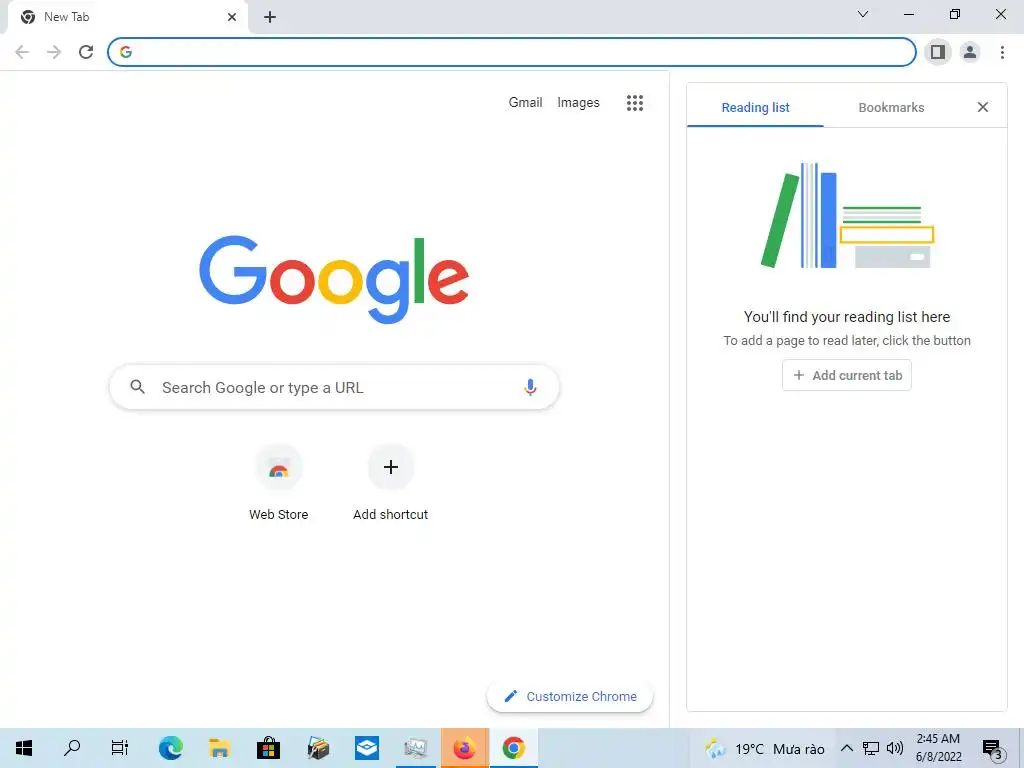Close the New Tab tab

232,18
